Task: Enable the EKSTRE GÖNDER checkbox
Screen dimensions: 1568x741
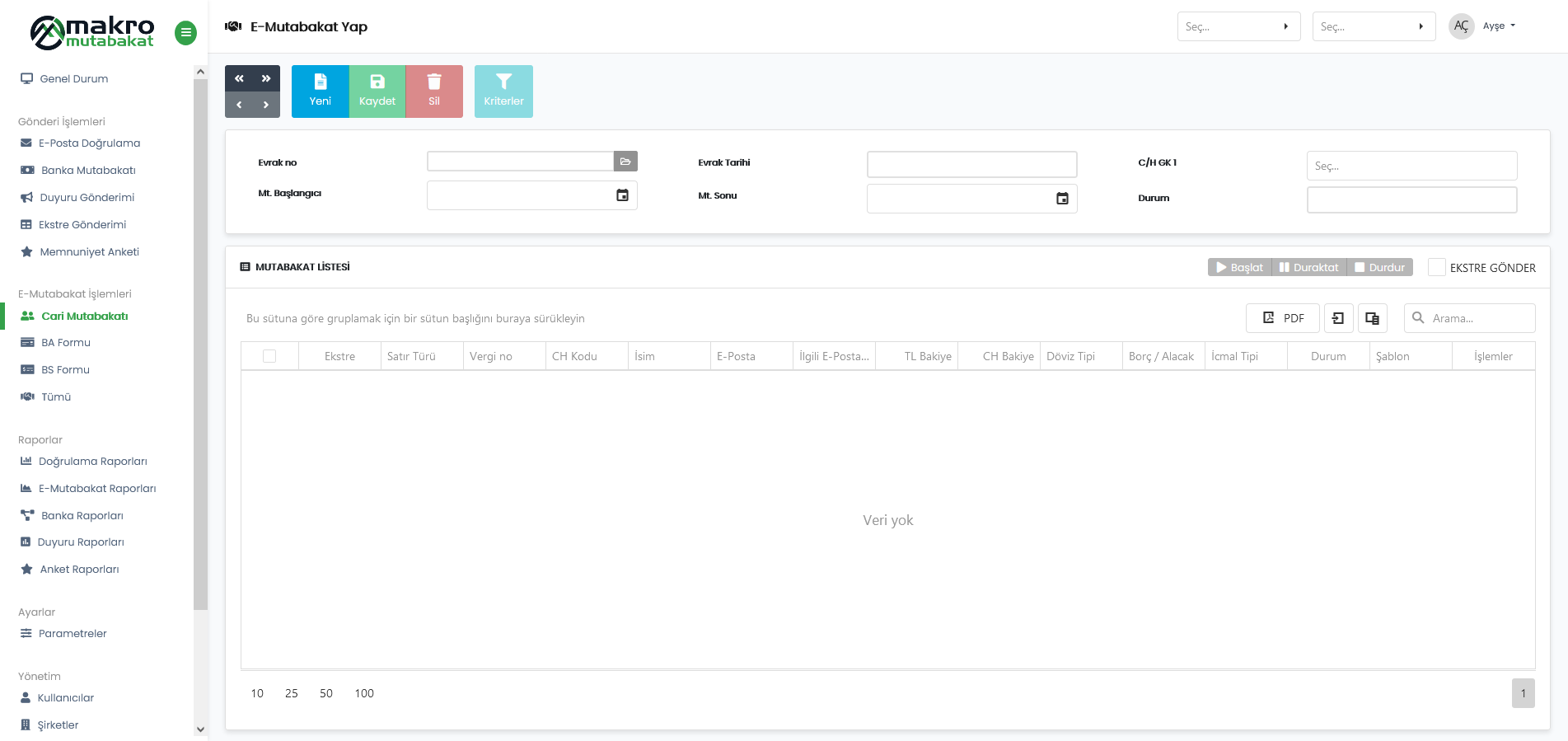Action: (x=1437, y=267)
